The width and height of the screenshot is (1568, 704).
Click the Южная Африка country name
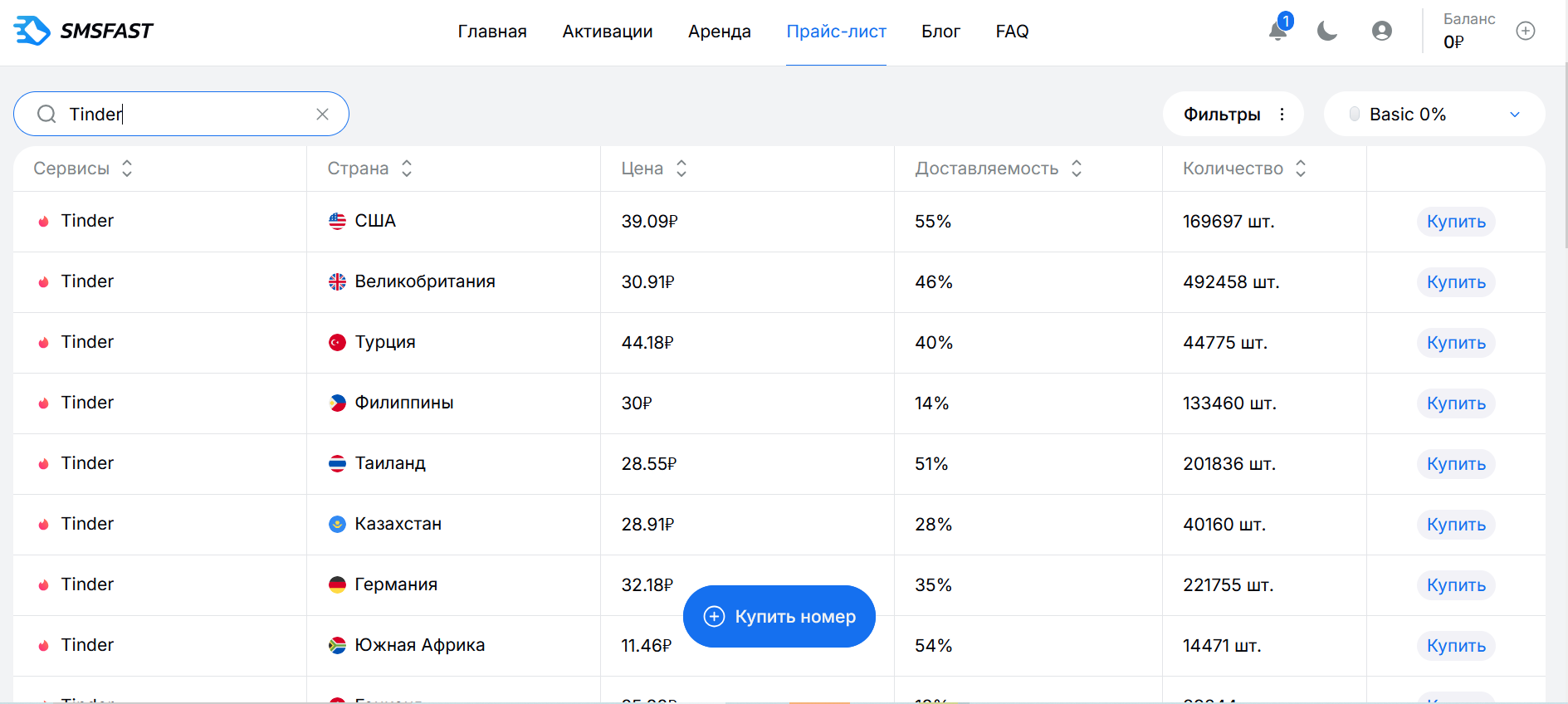420,645
